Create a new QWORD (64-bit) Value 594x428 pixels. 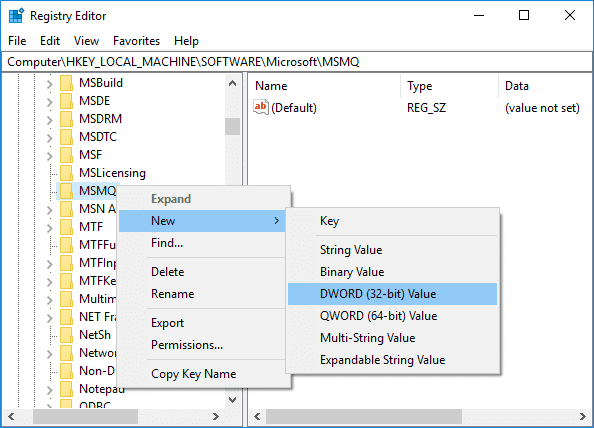tap(392, 316)
